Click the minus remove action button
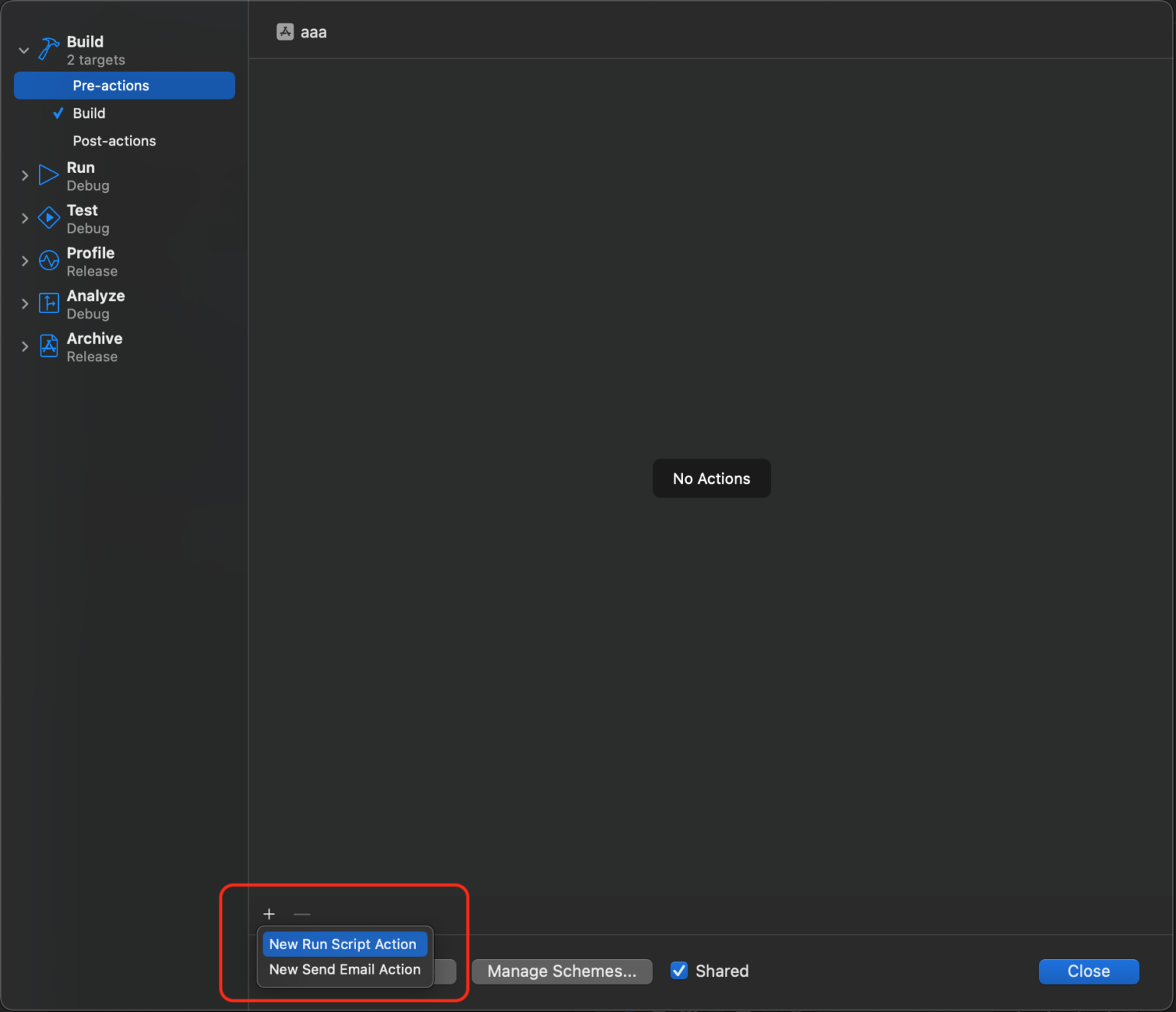Image resolution: width=1176 pixels, height=1012 pixels. point(302,914)
